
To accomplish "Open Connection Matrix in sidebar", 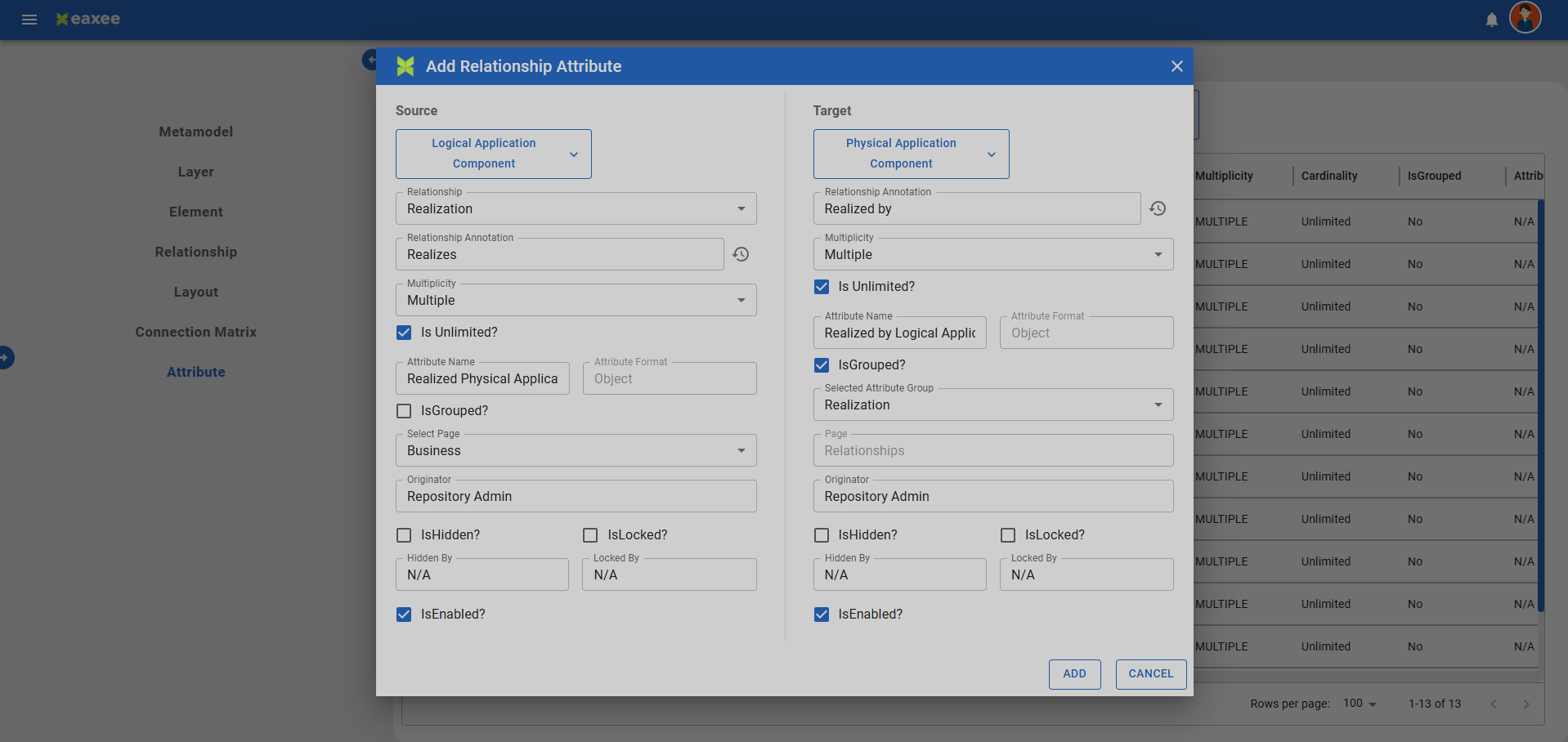I will click(x=196, y=332).
